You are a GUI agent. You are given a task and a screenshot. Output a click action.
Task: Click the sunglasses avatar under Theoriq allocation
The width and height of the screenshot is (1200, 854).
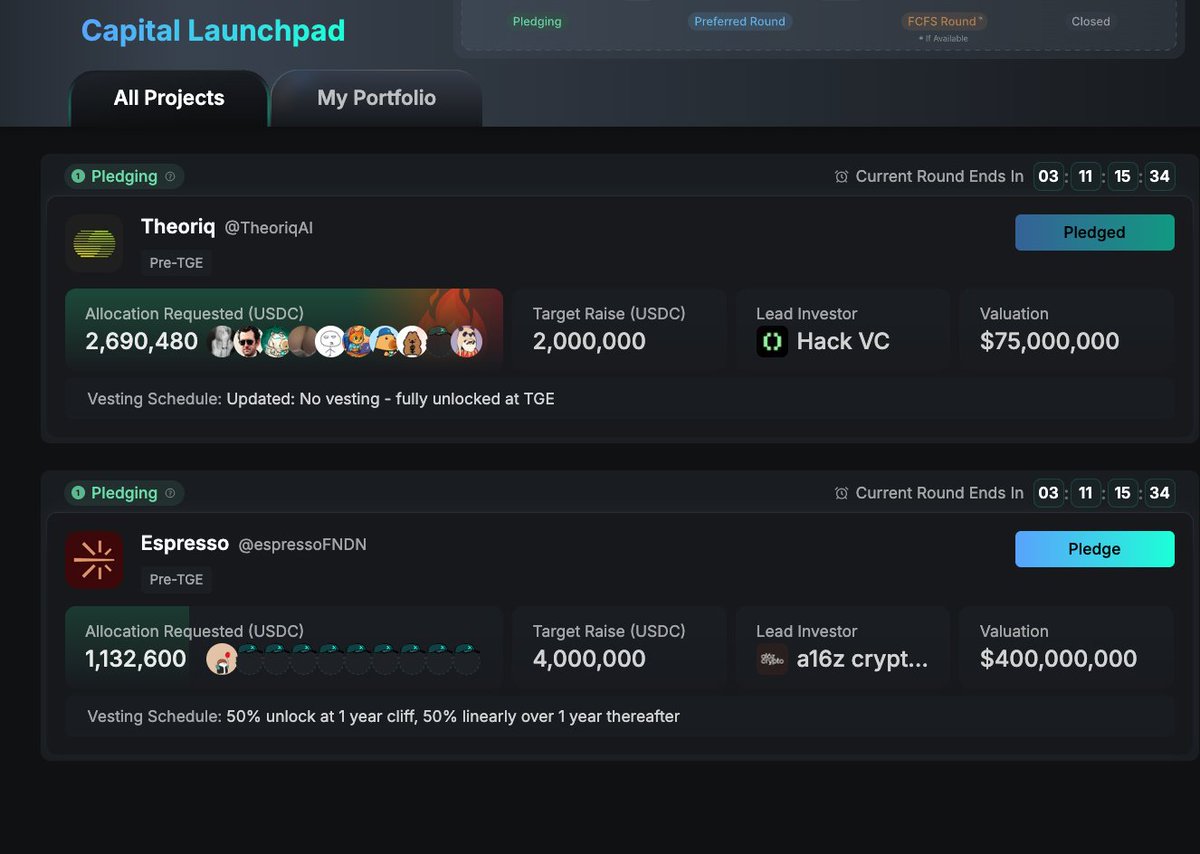tap(249, 342)
